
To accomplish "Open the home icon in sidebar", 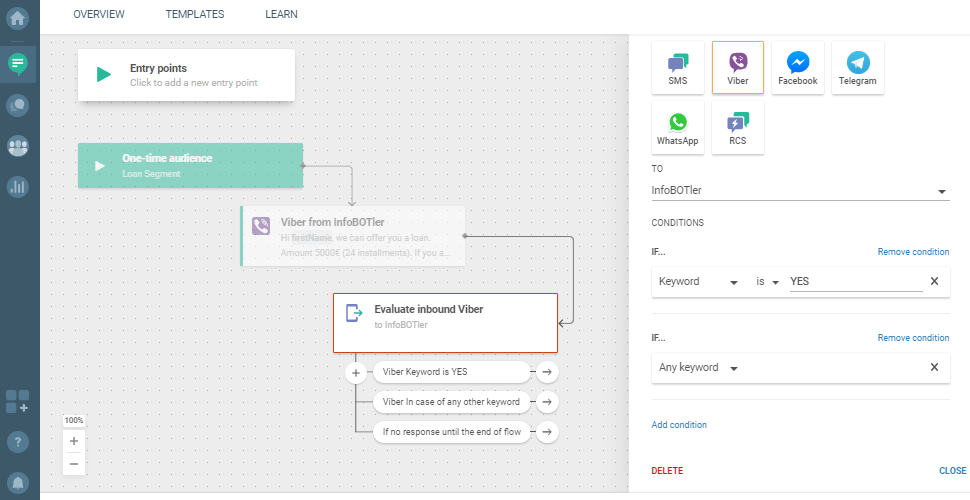I will pyautogui.click(x=18, y=18).
